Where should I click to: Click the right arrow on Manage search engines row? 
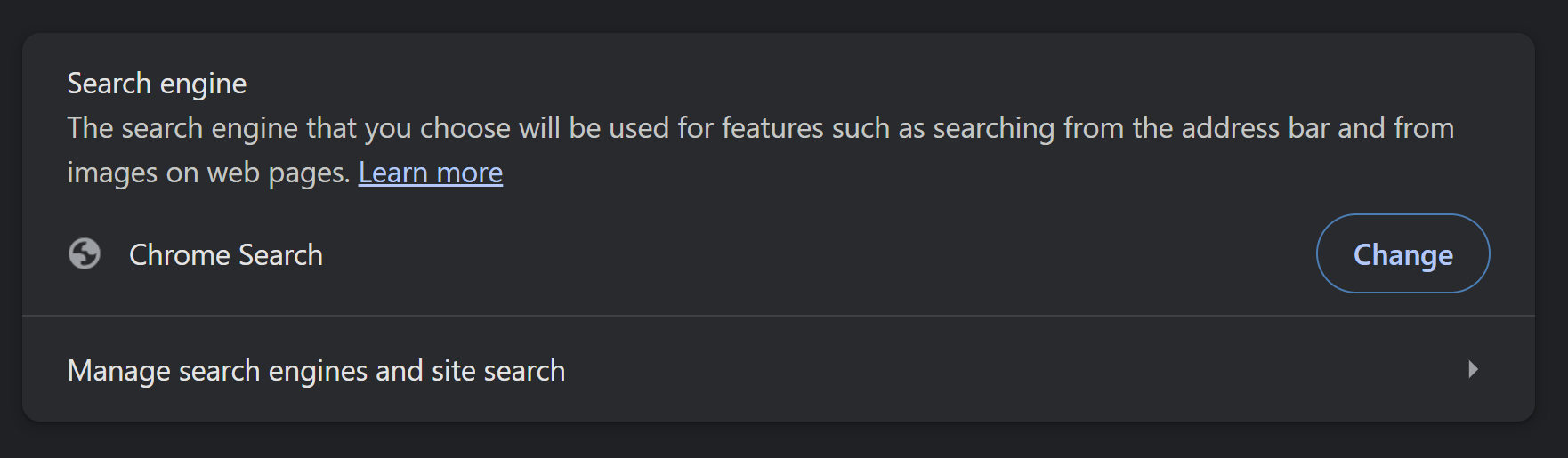click(x=1473, y=369)
